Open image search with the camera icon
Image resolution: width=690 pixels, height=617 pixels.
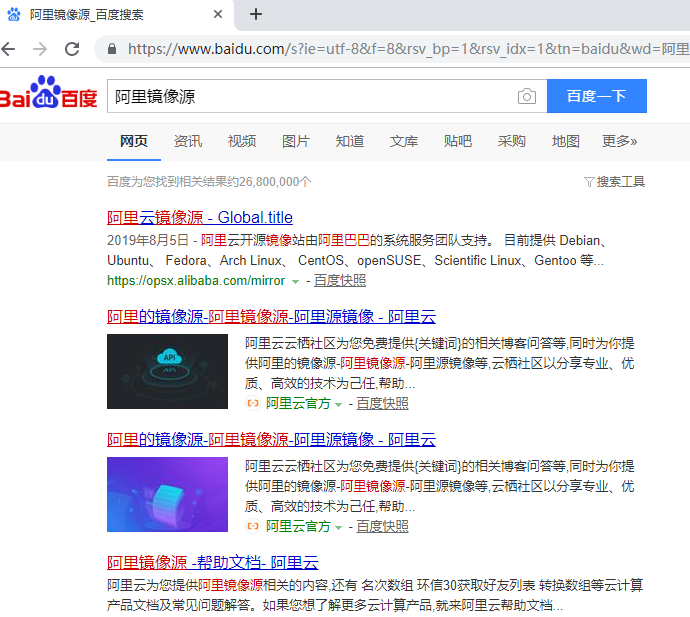527,96
